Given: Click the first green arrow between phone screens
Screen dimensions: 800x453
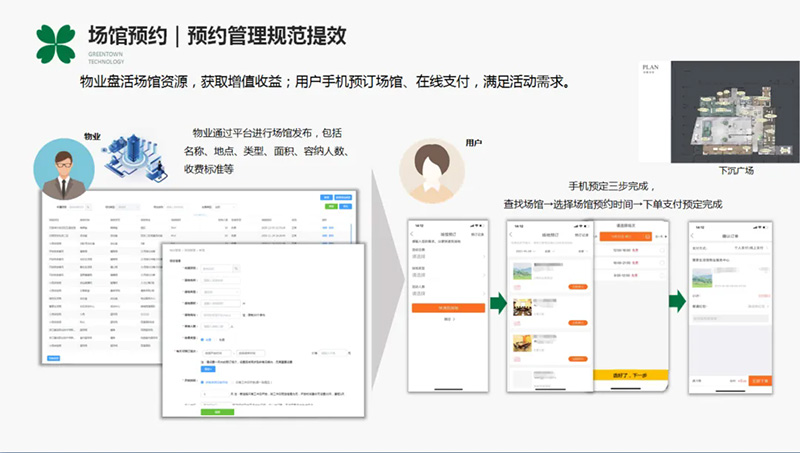Looking at the screenshot, I should pos(499,303).
